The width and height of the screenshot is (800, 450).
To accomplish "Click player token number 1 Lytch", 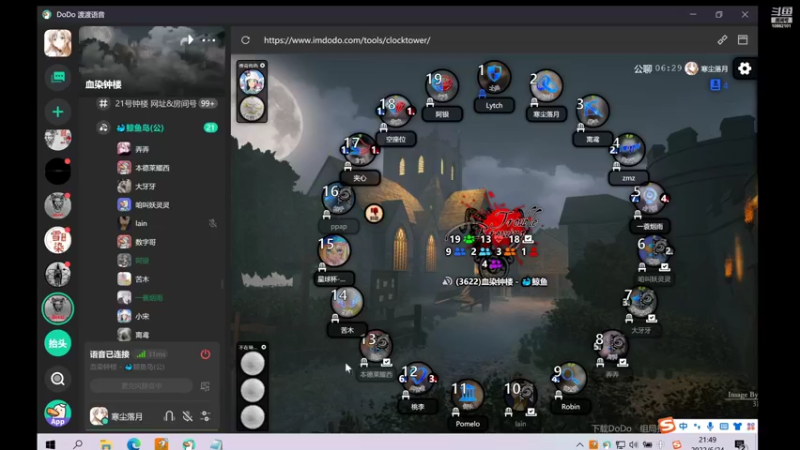I will click(494, 77).
